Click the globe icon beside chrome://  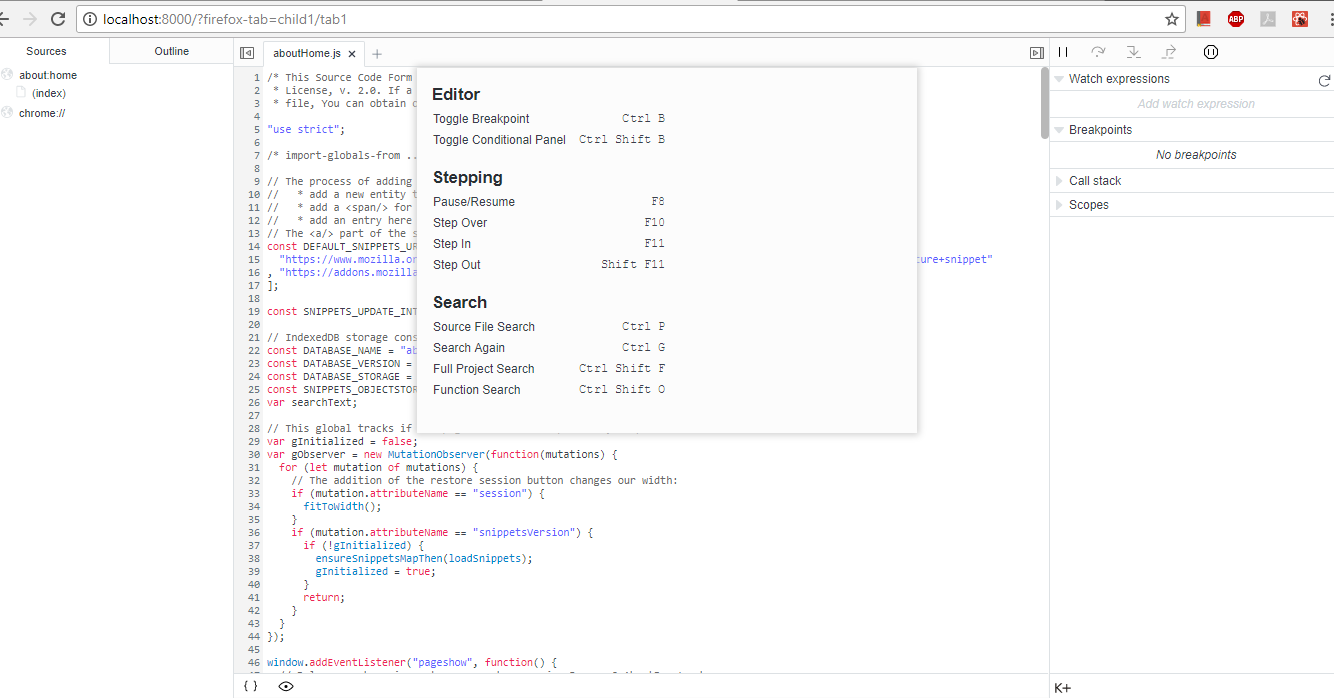click(x=7, y=113)
